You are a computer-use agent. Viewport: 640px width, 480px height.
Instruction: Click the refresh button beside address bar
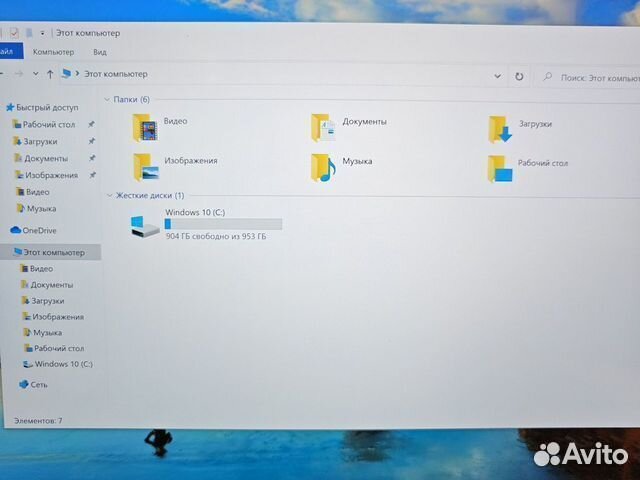tap(519, 76)
